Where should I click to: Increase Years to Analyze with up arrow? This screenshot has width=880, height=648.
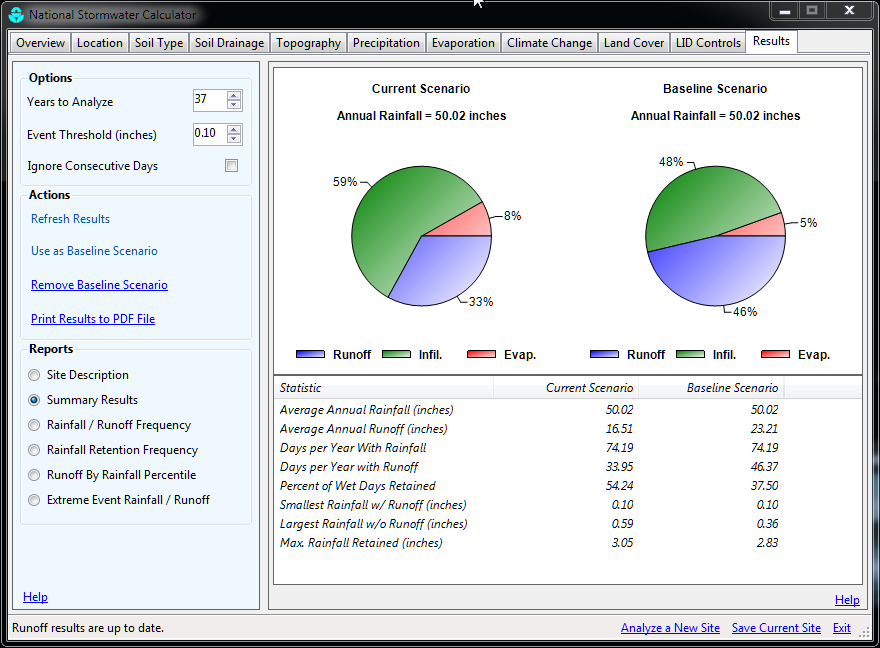click(234, 96)
